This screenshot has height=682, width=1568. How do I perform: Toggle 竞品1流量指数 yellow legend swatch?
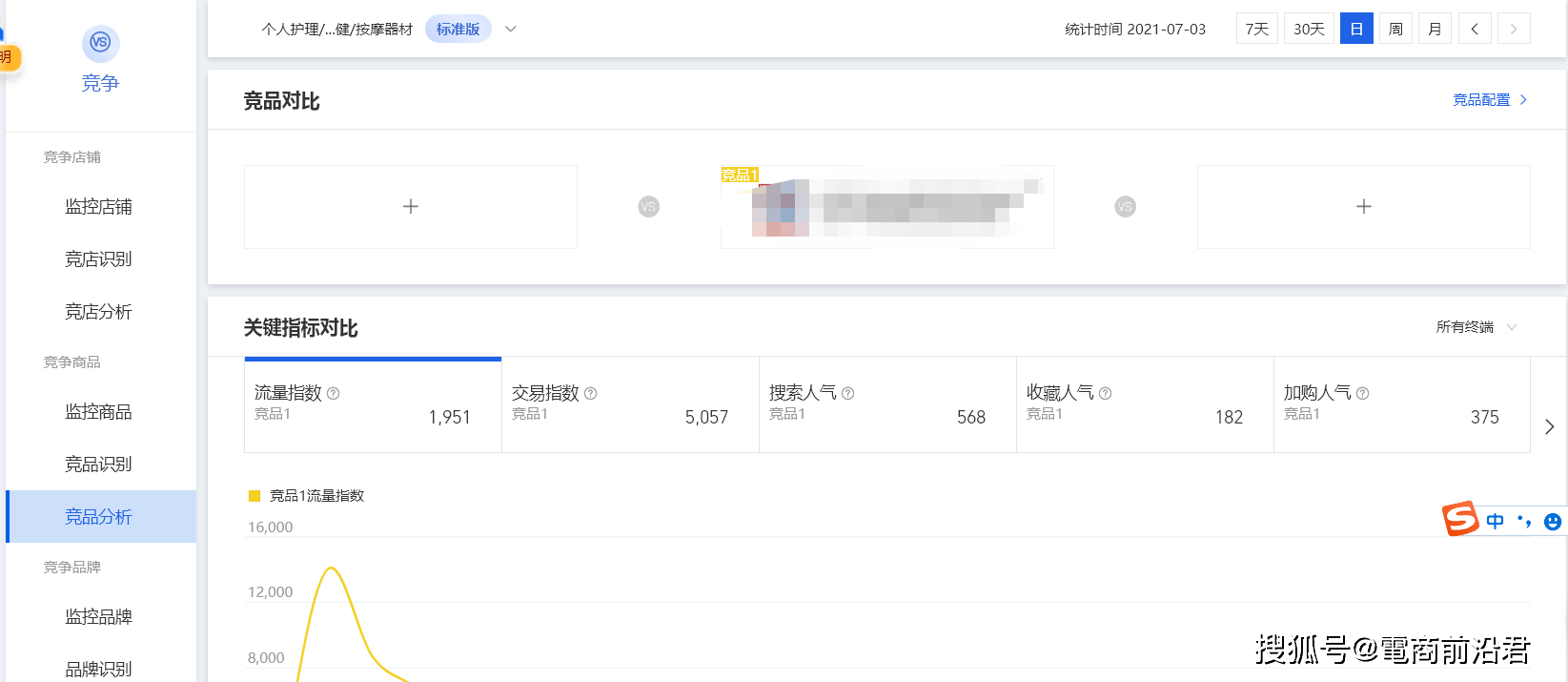coord(255,496)
